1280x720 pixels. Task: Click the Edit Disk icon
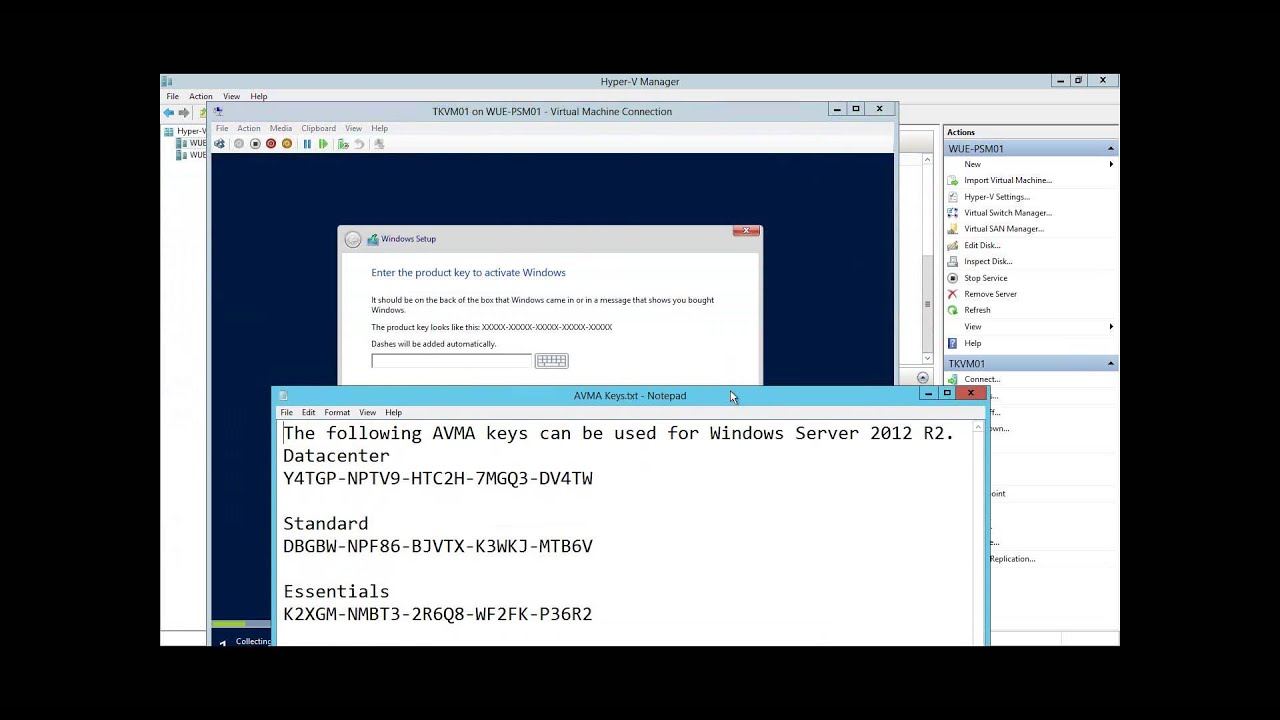[x=953, y=245]
